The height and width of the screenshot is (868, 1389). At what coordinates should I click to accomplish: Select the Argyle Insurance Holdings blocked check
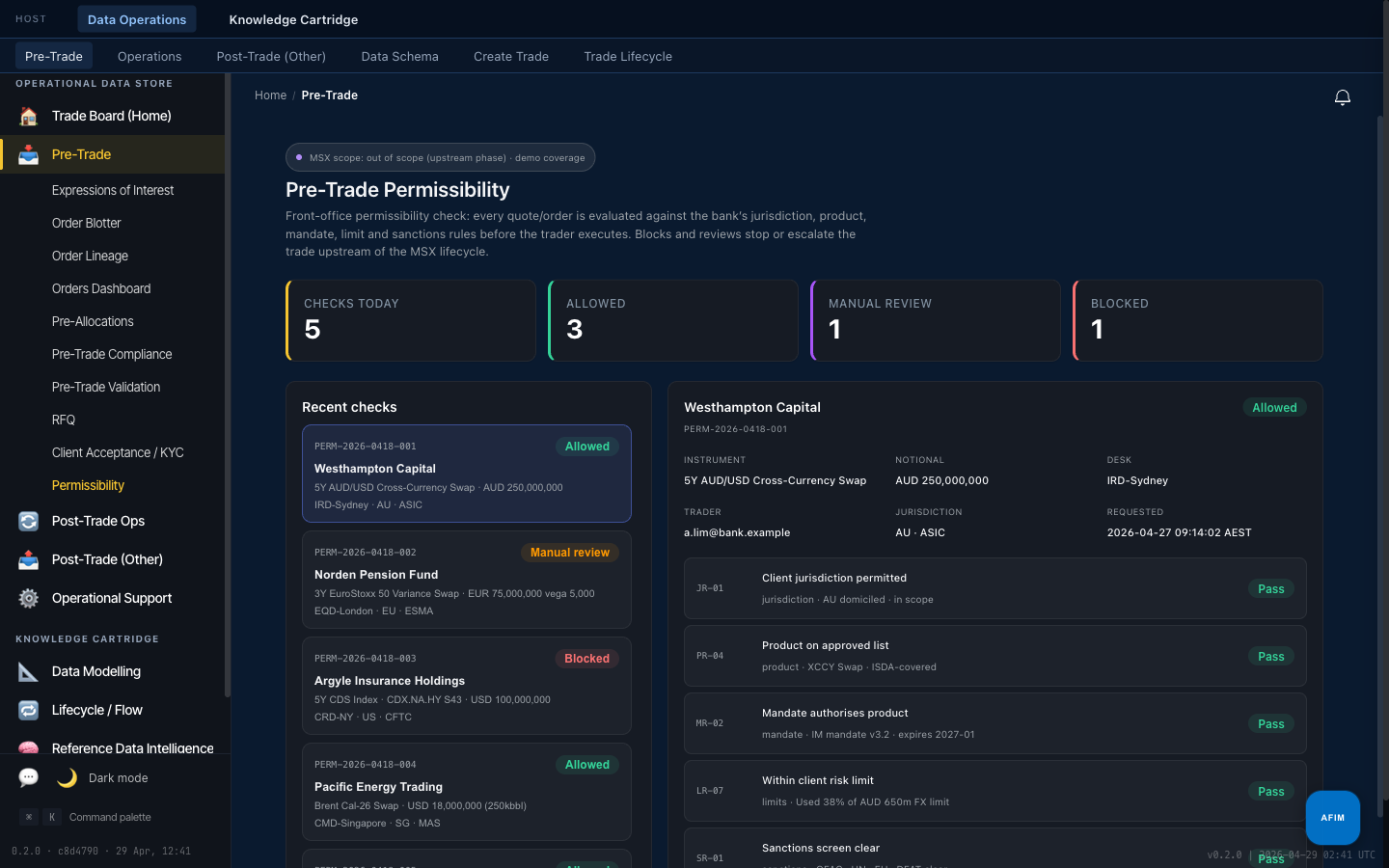[467, 686]
